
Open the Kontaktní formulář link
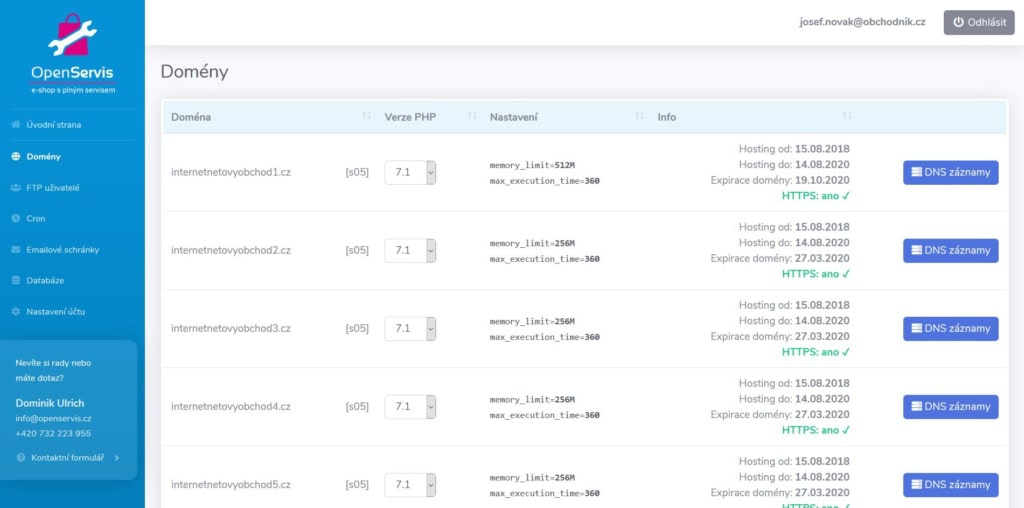[x=68, y=457]
